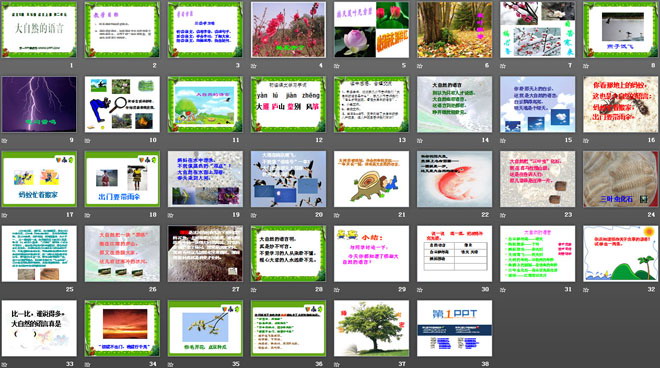Viewport: 660px width, 368px height.
Task: Select slide 30 with table
Action: pos(455,253)
